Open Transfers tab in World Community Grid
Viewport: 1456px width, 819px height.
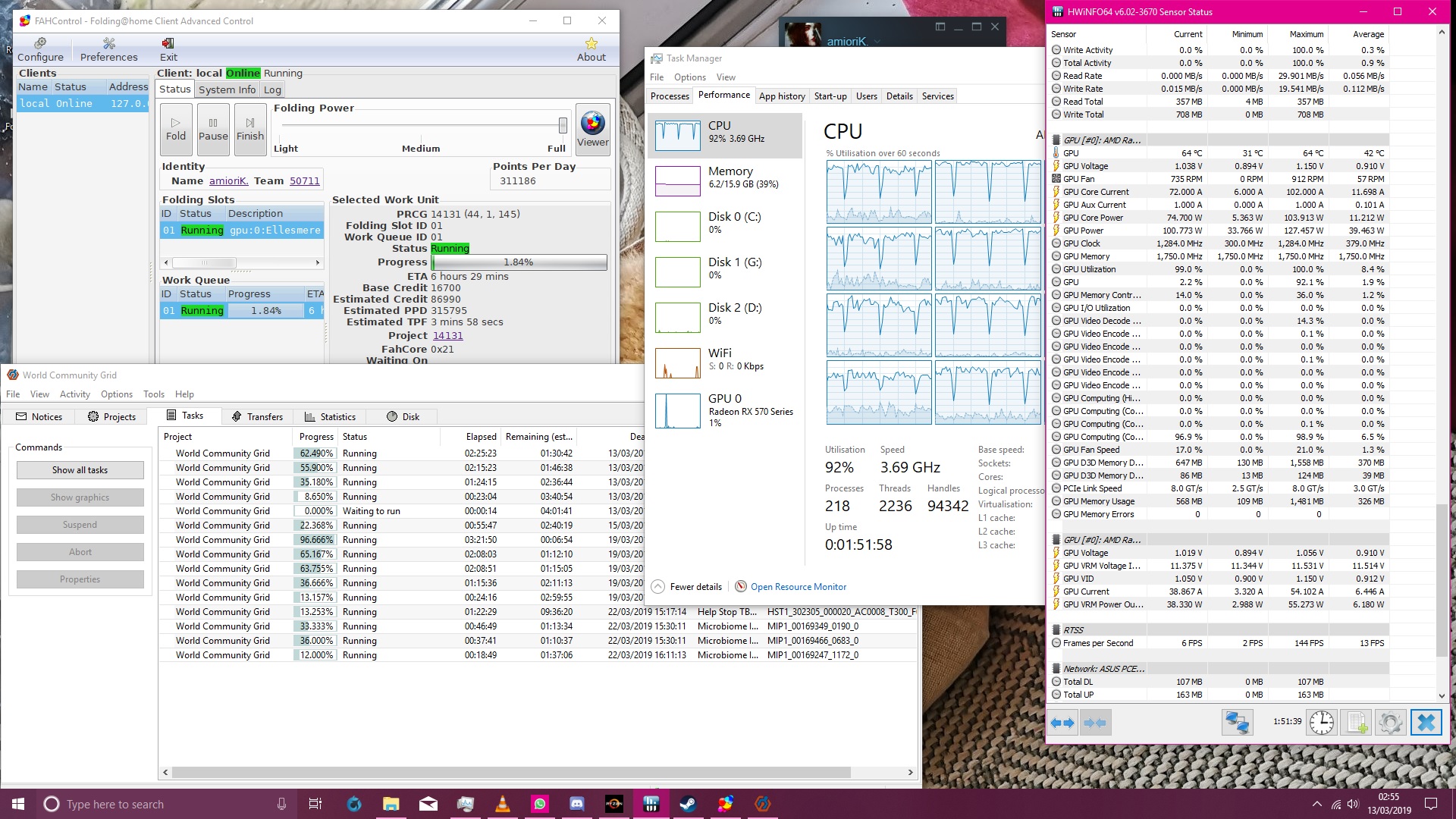click(x=257, y=416)
